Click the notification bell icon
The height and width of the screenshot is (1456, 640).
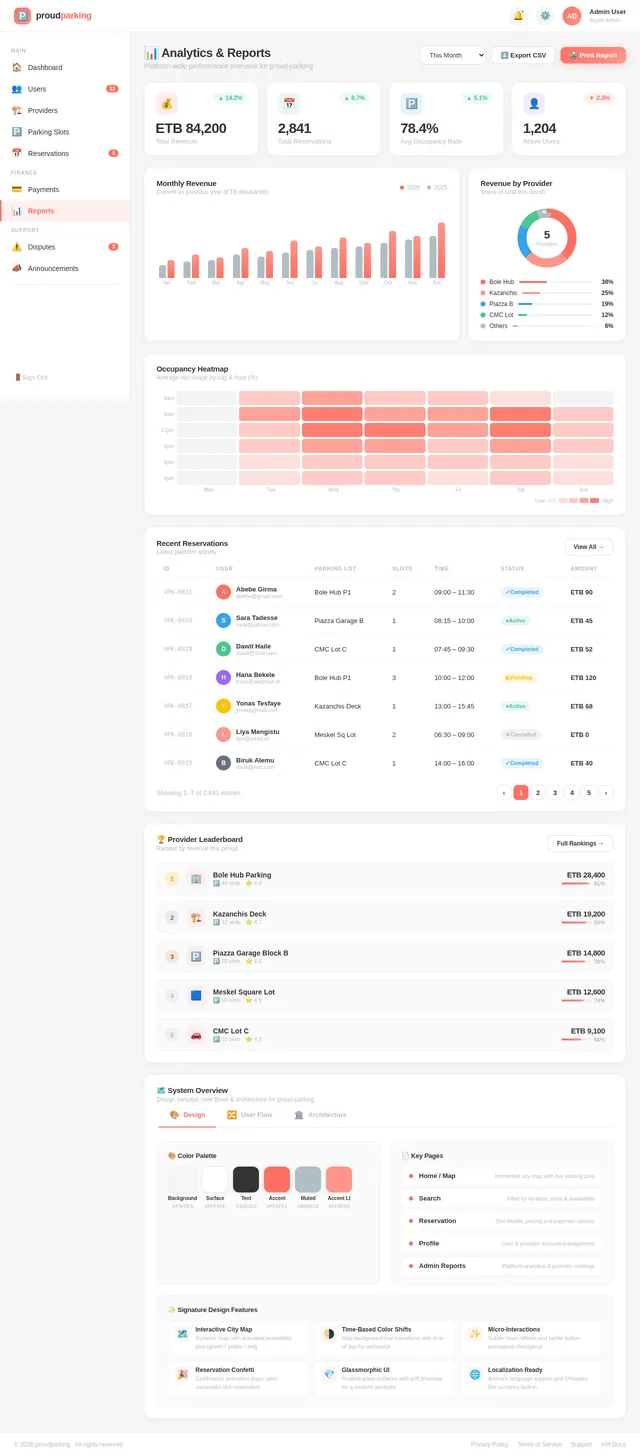518,16
